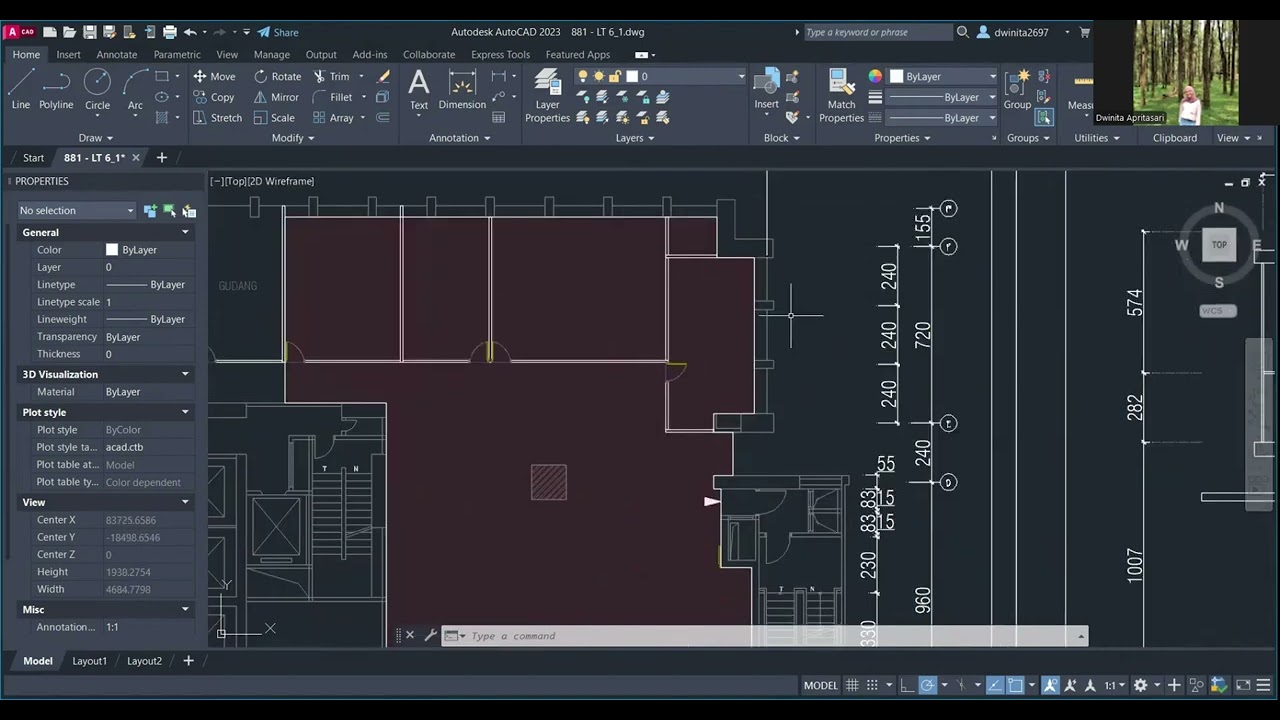Activate the Stretch tool

[217, 117]
